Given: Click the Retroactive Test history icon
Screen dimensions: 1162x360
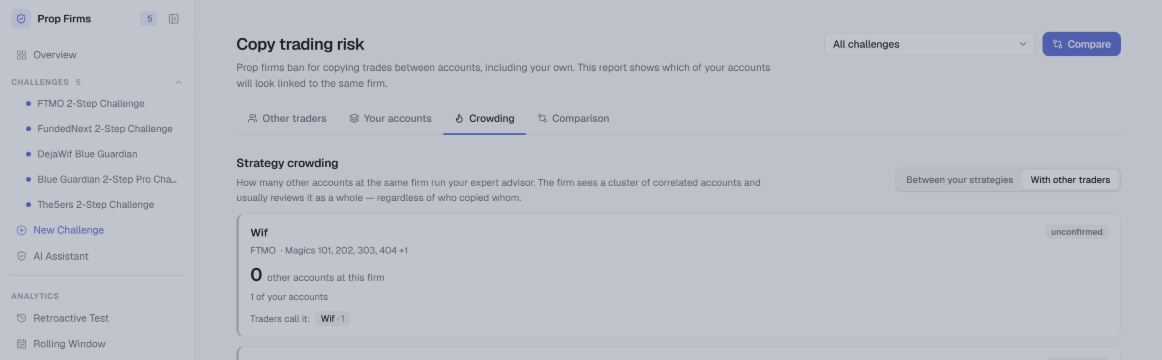Looking at the screenshot, I should pyautogui.click(x=21, y=319).
